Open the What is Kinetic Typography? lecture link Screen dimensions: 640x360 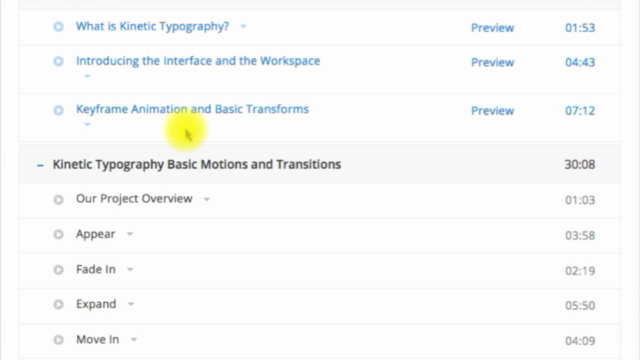pos(153,27)
